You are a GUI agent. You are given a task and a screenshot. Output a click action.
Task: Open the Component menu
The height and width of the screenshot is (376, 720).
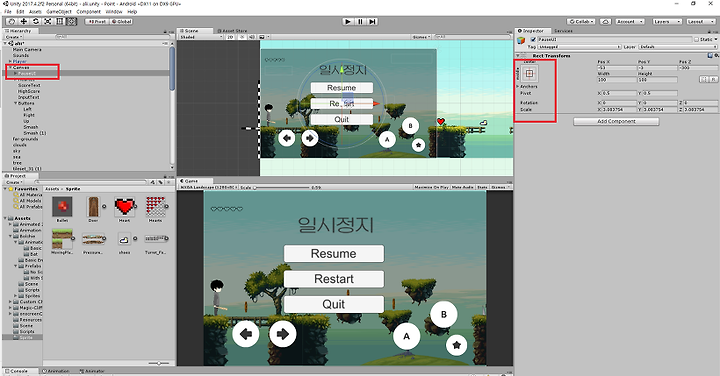89,11
